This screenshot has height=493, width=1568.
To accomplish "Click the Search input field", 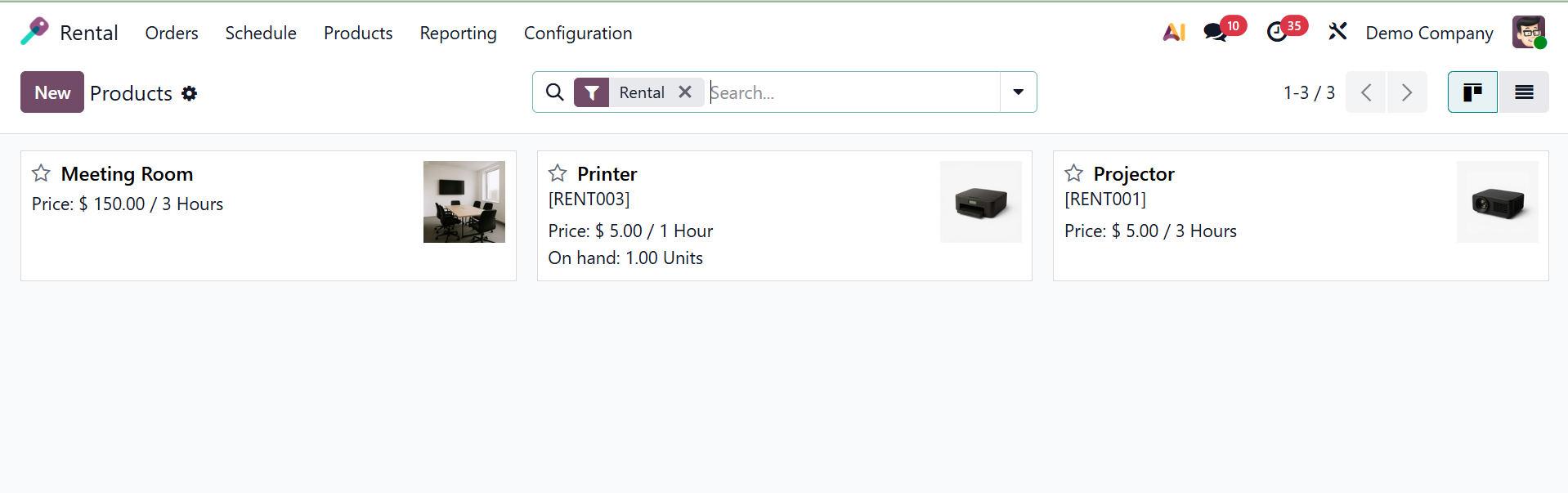I will [x=850, y=92].
